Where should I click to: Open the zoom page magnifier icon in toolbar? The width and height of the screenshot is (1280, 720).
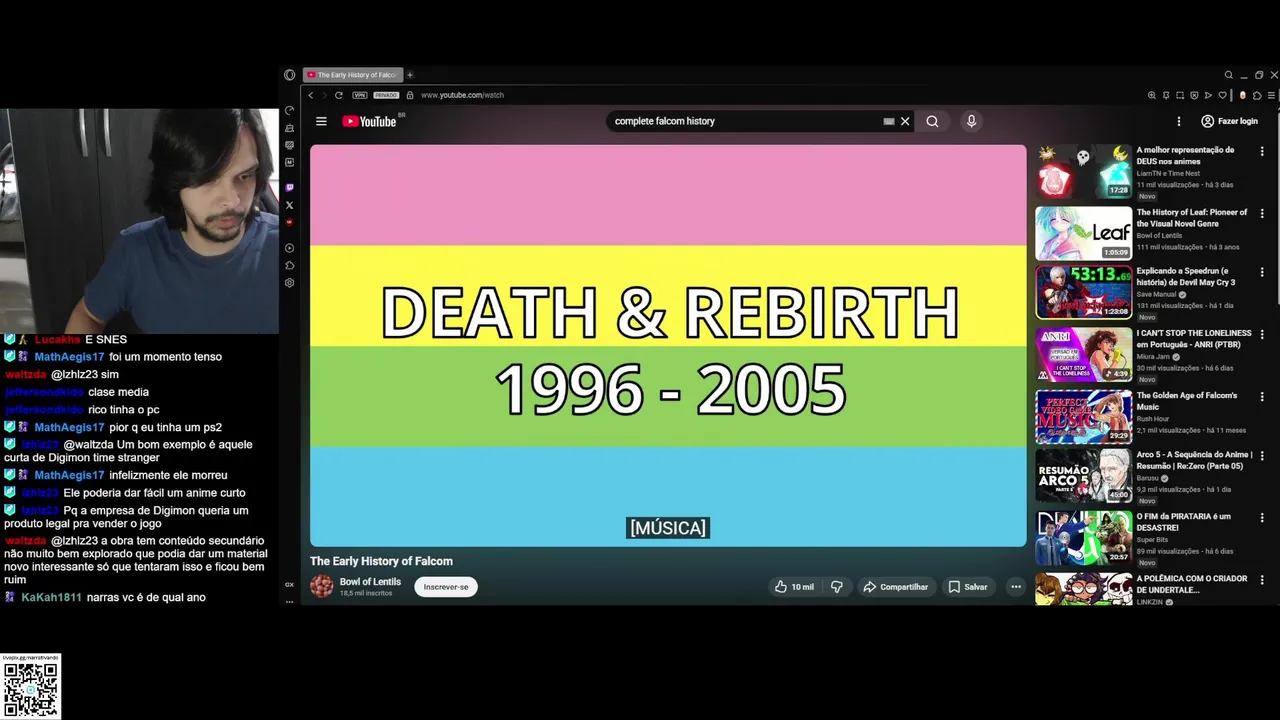pos(1152,95)
